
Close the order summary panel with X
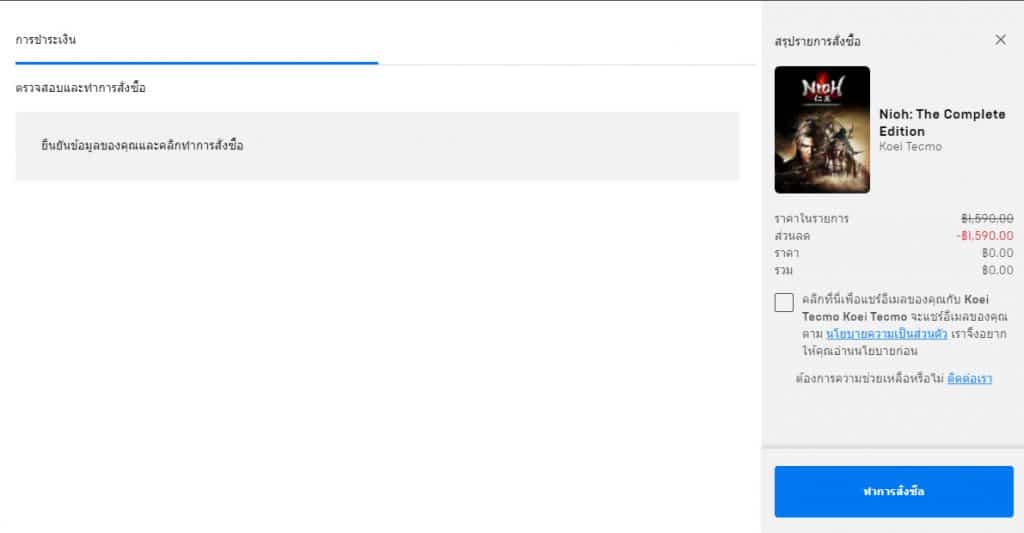click(1000, 40)
